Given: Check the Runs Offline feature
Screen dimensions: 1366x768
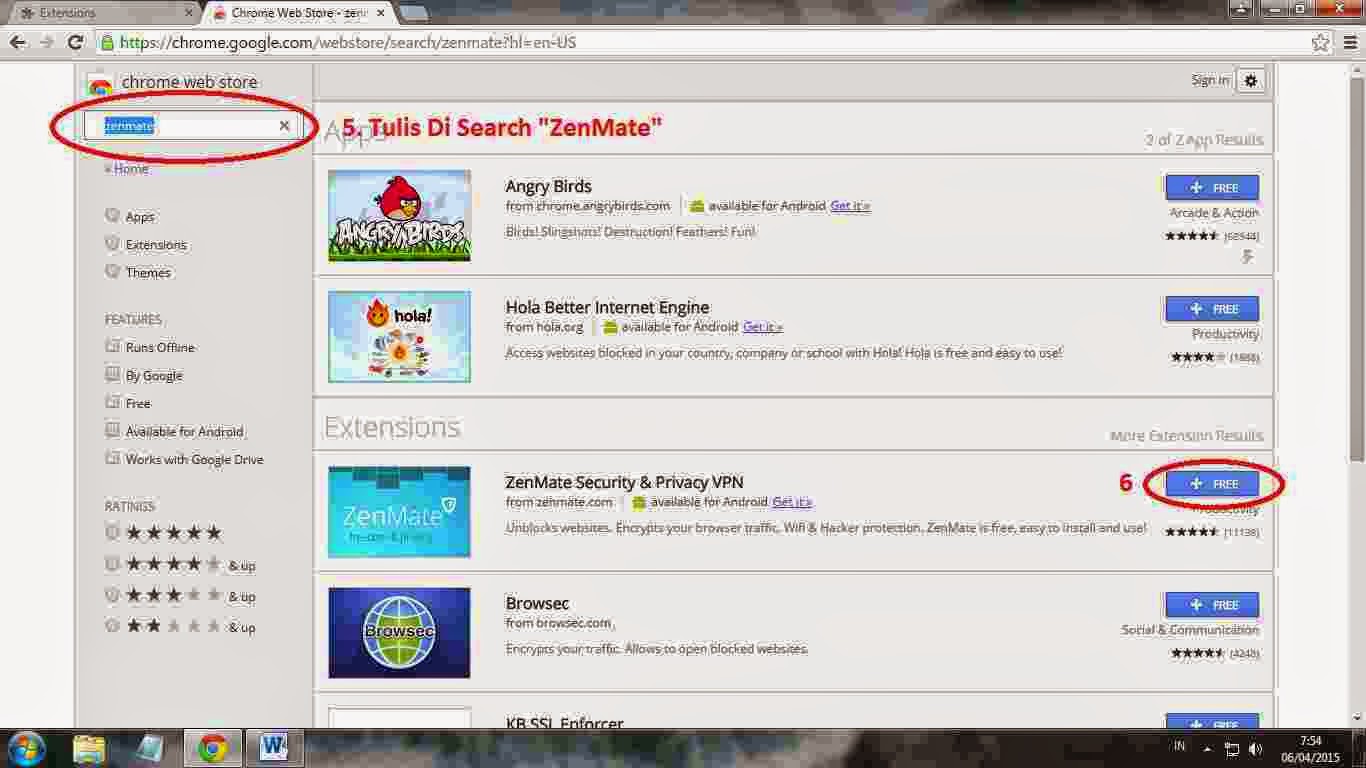Looking at the screenshot, I should (112, 347).
